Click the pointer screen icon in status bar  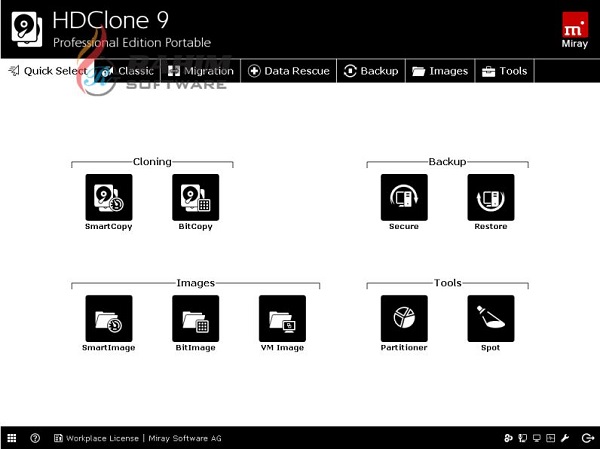click(551, 438)
